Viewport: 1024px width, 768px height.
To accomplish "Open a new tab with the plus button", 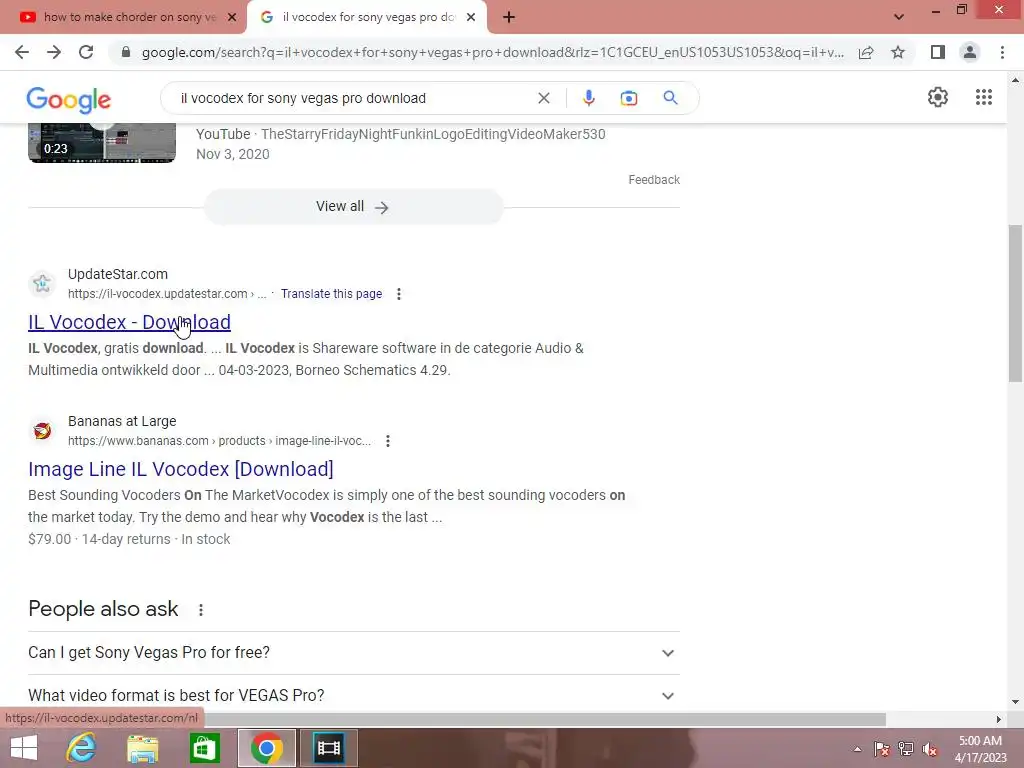I will [x=509, y=17].
